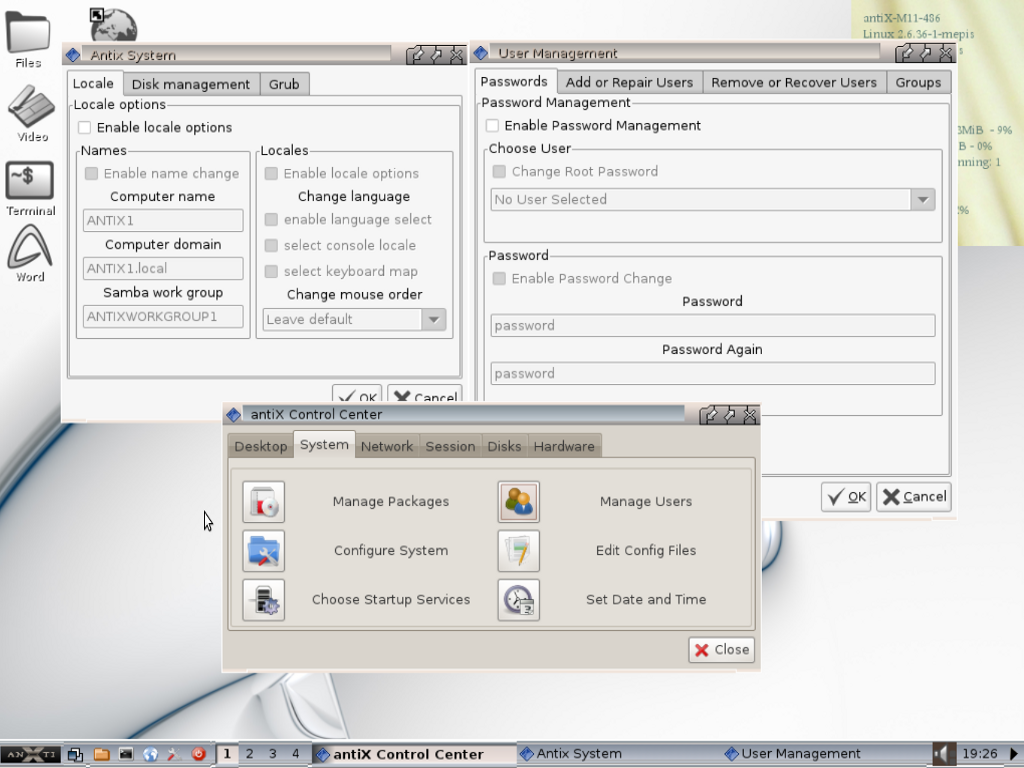Click the Password Again field

[712, 374]
